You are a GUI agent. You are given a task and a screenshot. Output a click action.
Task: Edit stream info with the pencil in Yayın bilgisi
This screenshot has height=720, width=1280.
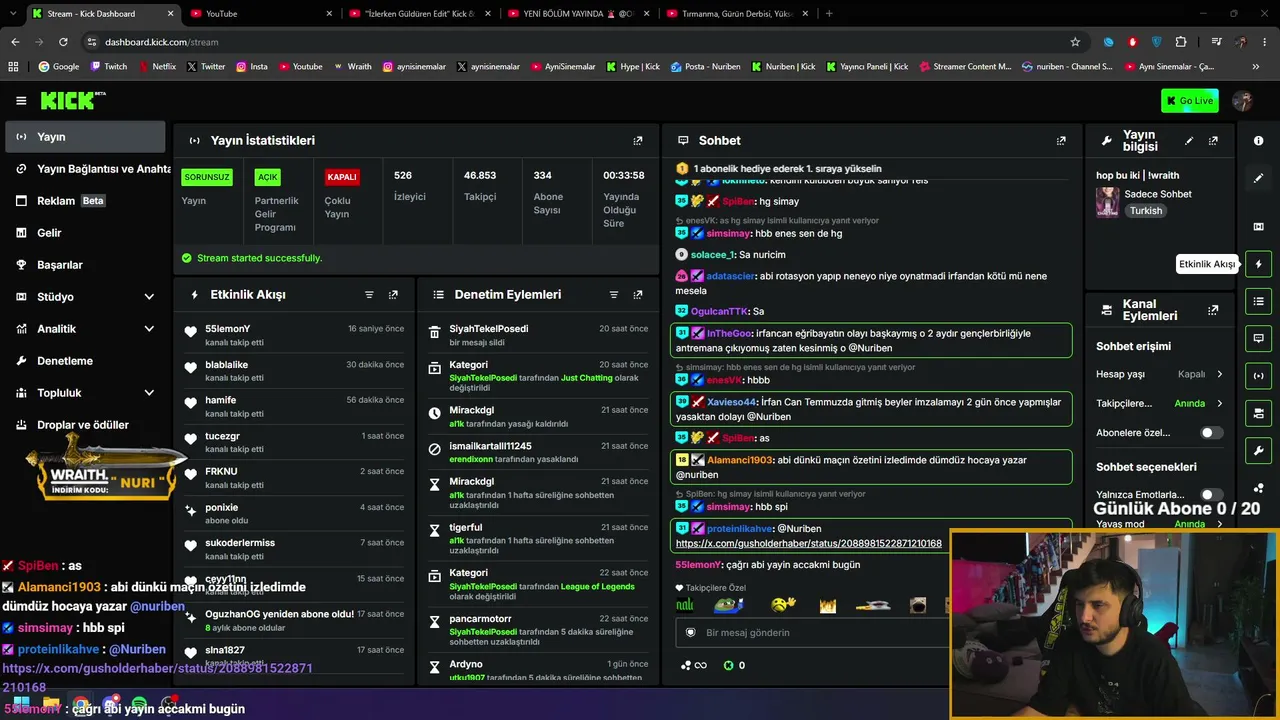[x=1189, y=141]
